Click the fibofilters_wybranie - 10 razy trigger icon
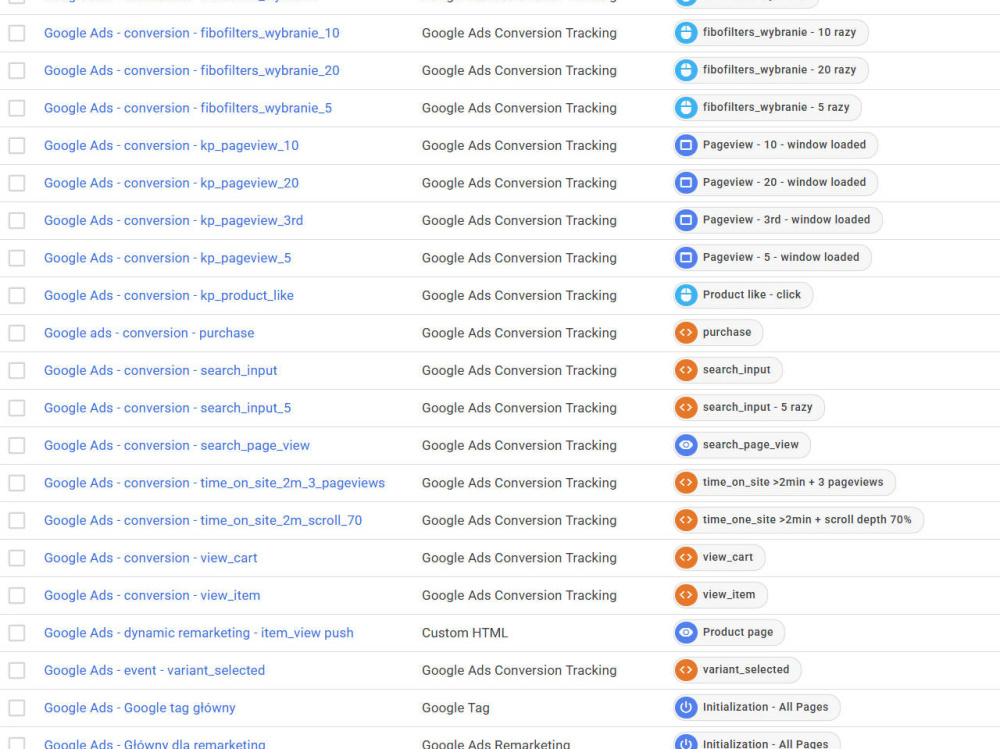The width and height of the screenshot is (1000, 749). [686, 33]
